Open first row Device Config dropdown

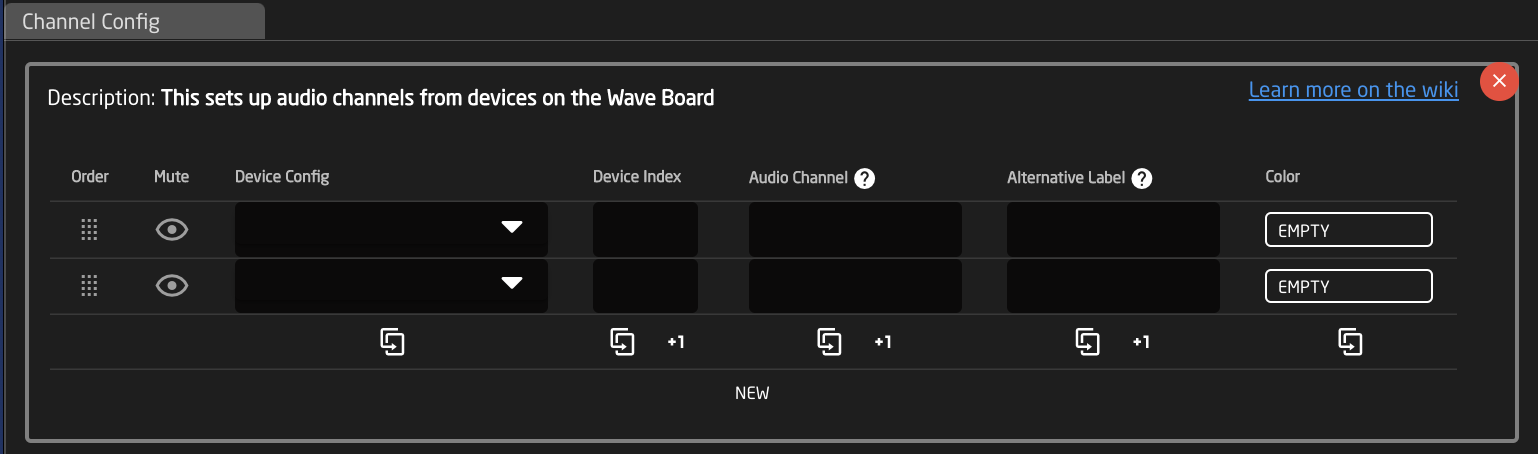coord(391,229)
